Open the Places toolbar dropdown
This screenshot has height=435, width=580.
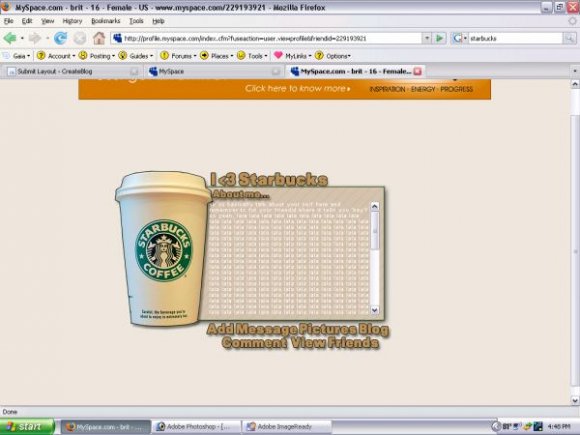tap(216, 56)
